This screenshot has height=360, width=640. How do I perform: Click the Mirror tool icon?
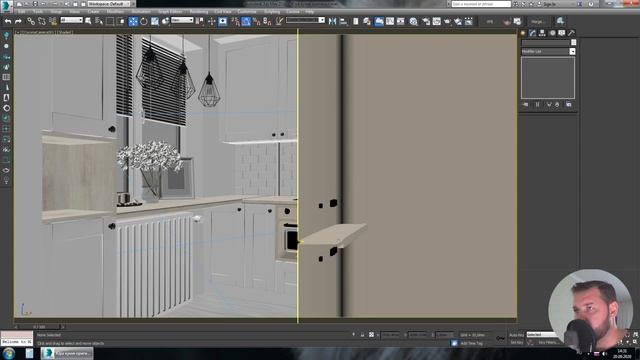coord(333,21)
